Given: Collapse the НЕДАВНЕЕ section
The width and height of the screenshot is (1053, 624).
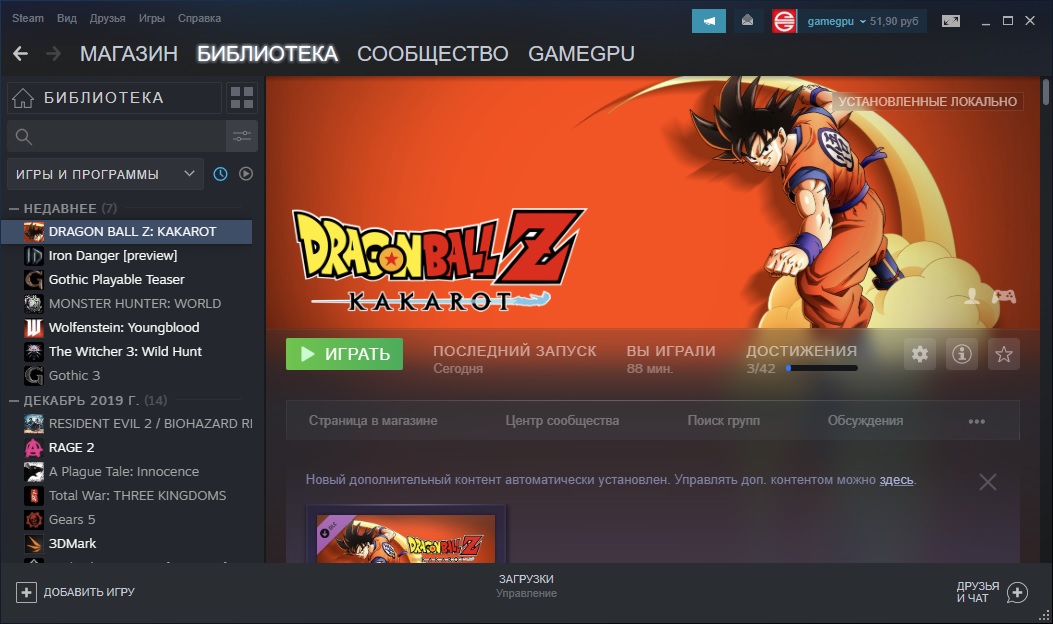Looking at the screenshot, I should pyautogui.click(x=13, y=209).
